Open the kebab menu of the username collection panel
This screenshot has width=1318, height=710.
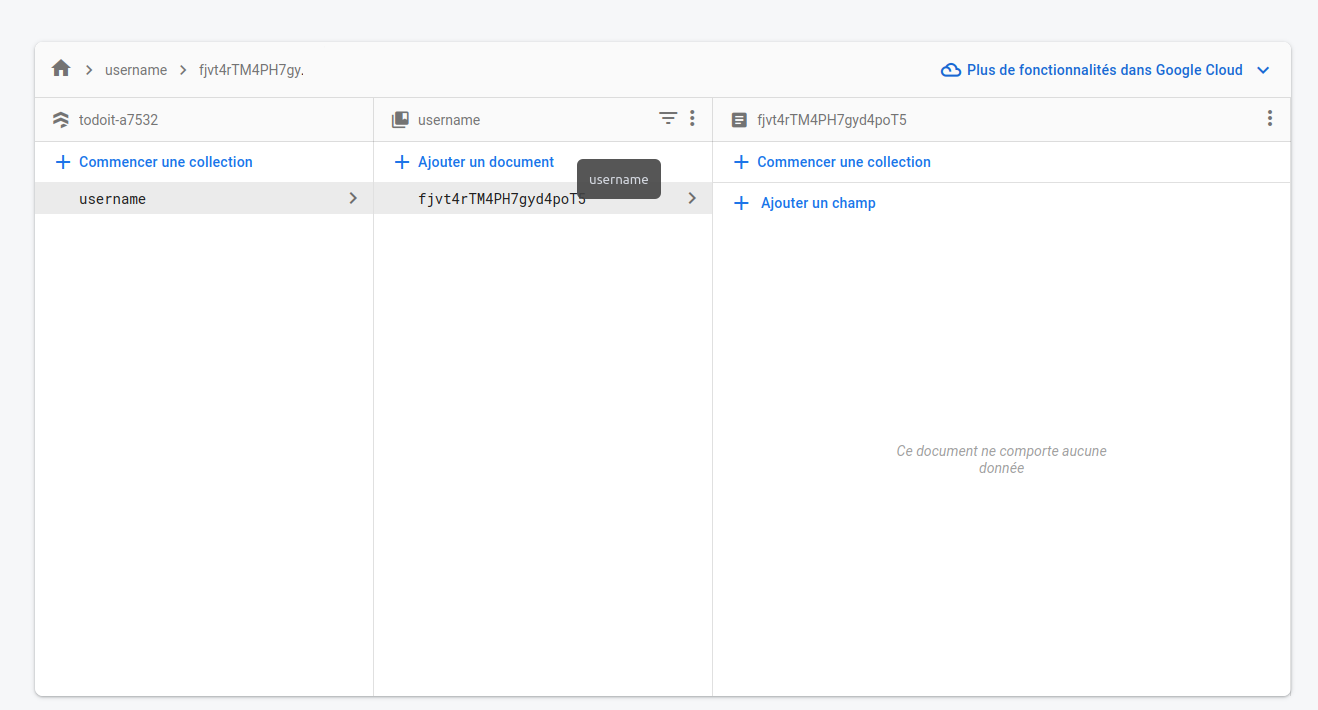click(x=692, y=118)
